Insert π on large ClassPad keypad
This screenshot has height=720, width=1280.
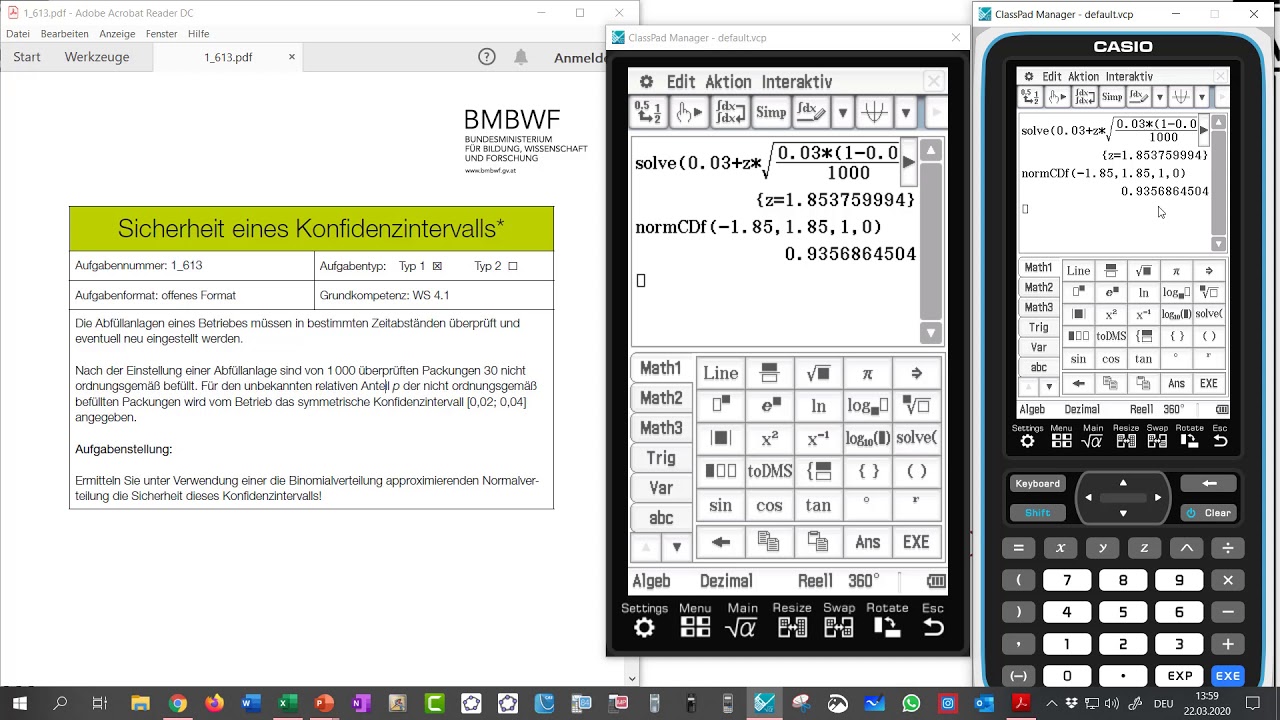pos(867,373)
